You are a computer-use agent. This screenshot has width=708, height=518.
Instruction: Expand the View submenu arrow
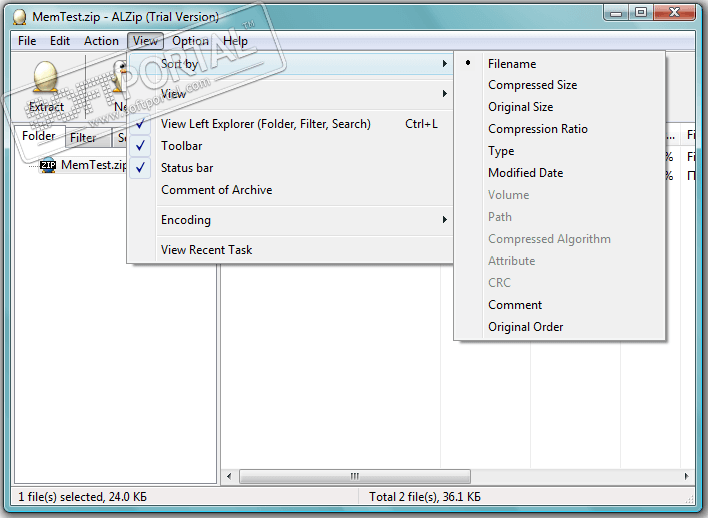click(x=445, y=93)
